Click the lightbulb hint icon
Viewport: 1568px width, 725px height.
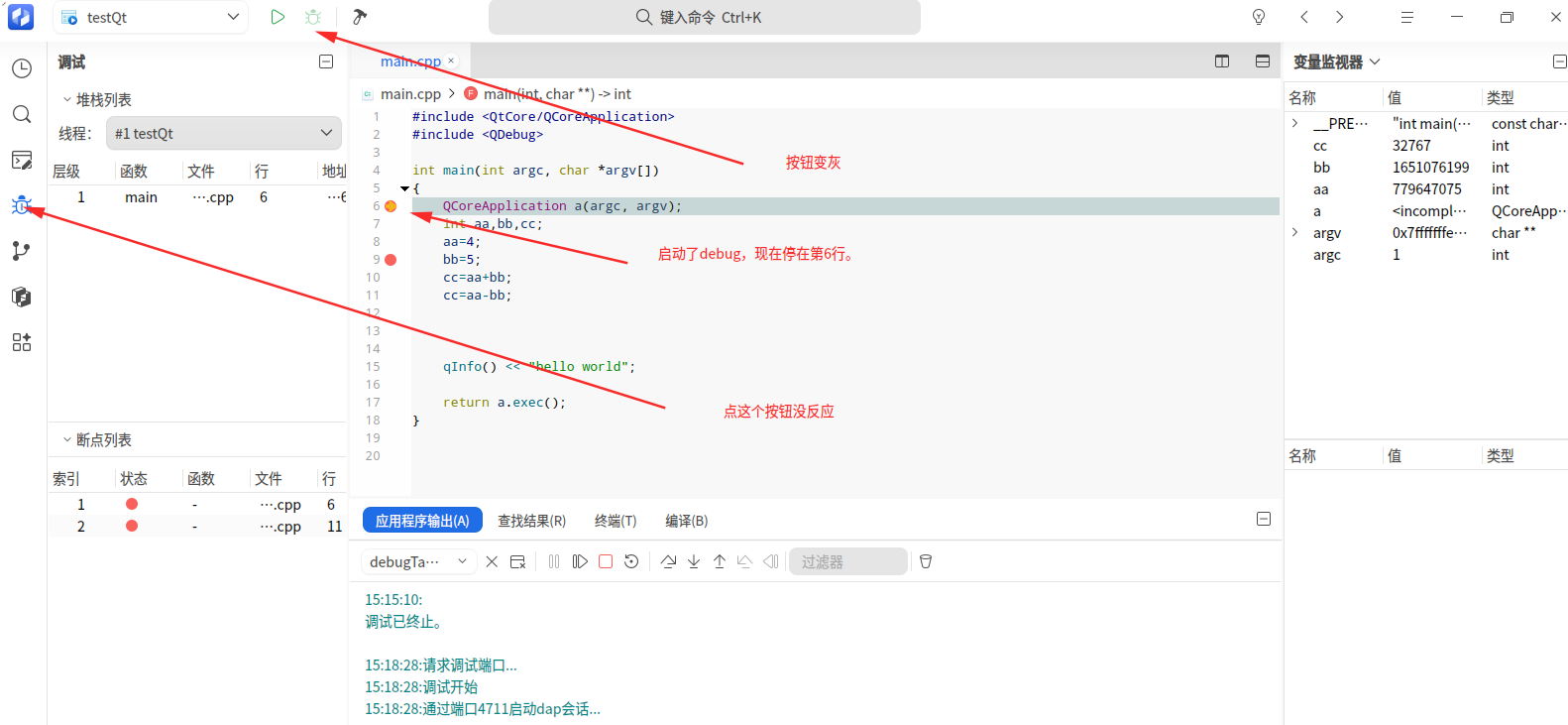[1259, 17]
